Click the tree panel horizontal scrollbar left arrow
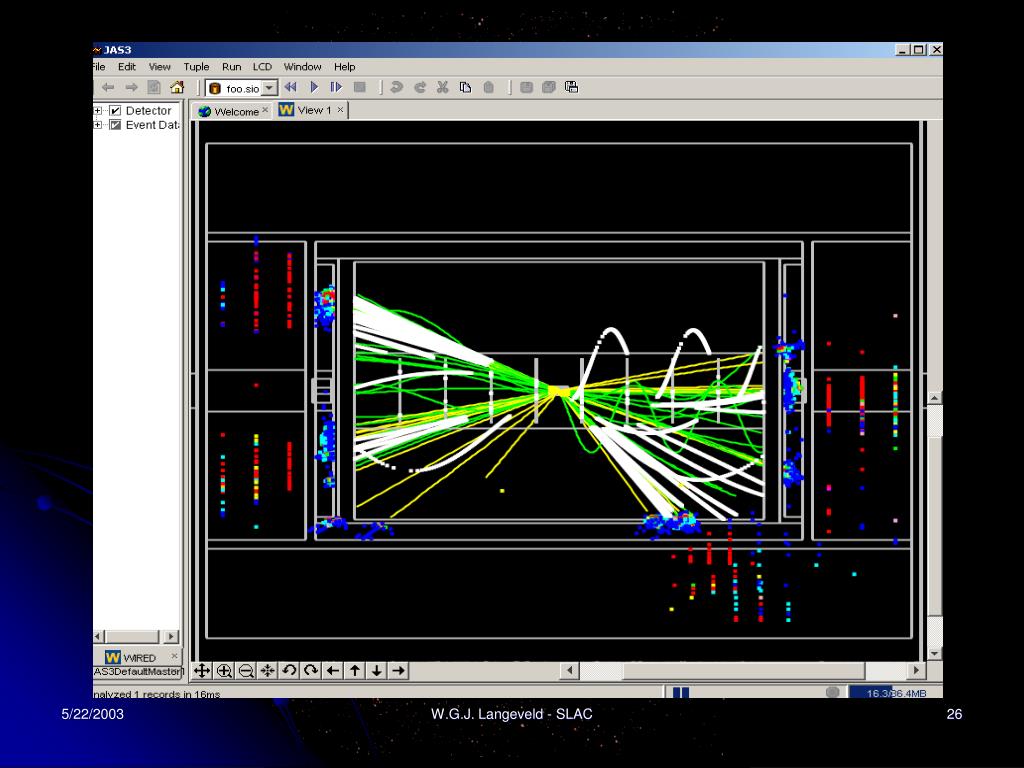The image size is (1024, 768). click(x=99, y=636)
